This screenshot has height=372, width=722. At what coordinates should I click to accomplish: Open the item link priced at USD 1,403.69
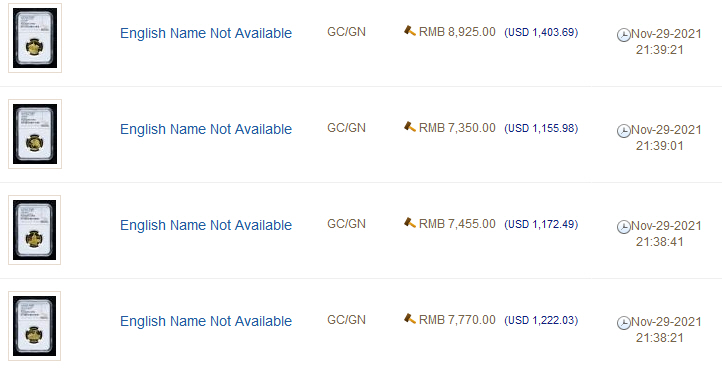pyautogui.click(x=206, y=33)
